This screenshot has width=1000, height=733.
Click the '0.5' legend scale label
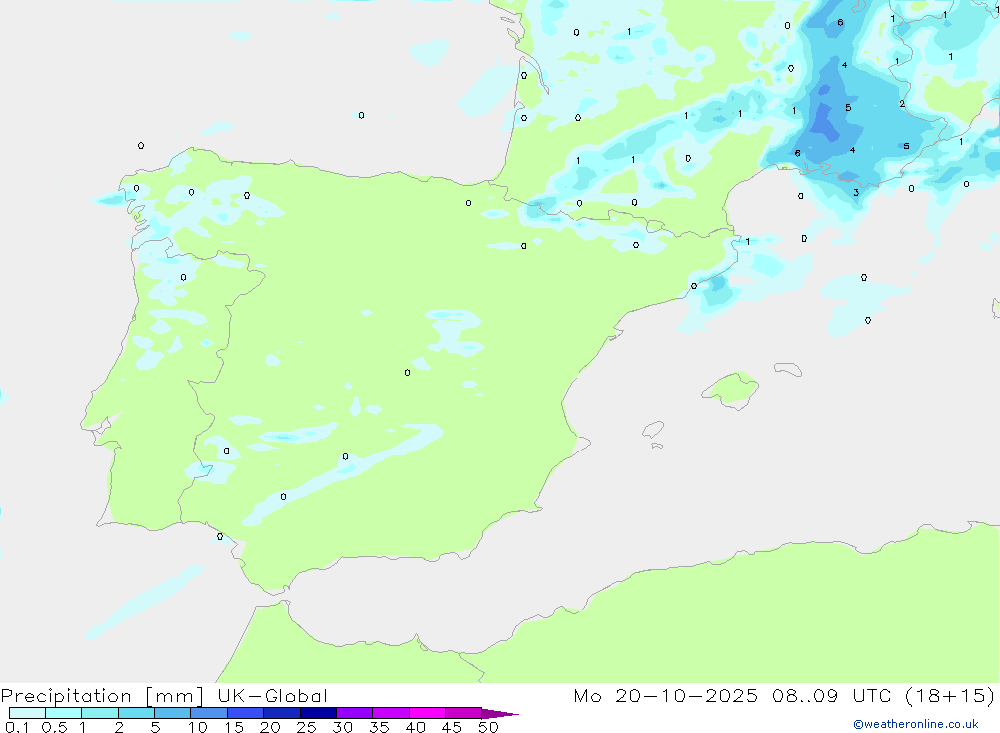(54, 727)
